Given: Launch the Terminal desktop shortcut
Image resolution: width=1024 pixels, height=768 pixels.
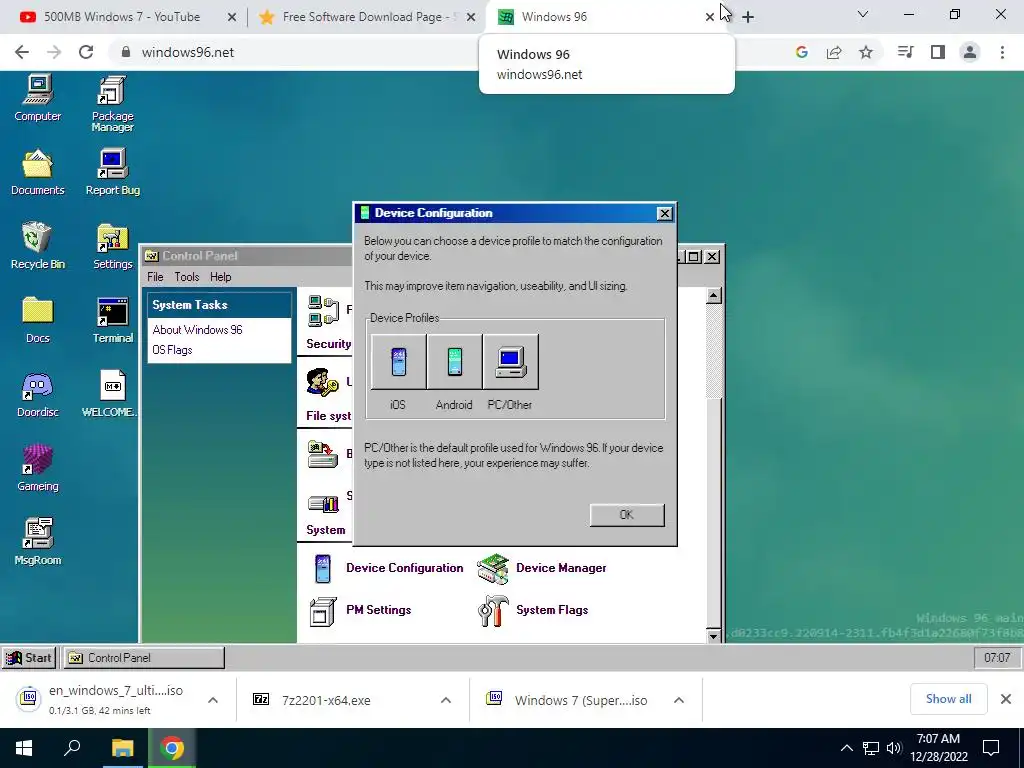Looking at the screenshot, I should (112, 320).
